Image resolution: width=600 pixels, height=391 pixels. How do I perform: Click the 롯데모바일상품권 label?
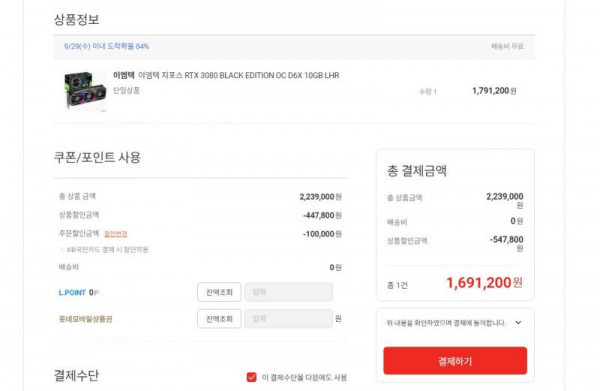click(x=85, y=319)
